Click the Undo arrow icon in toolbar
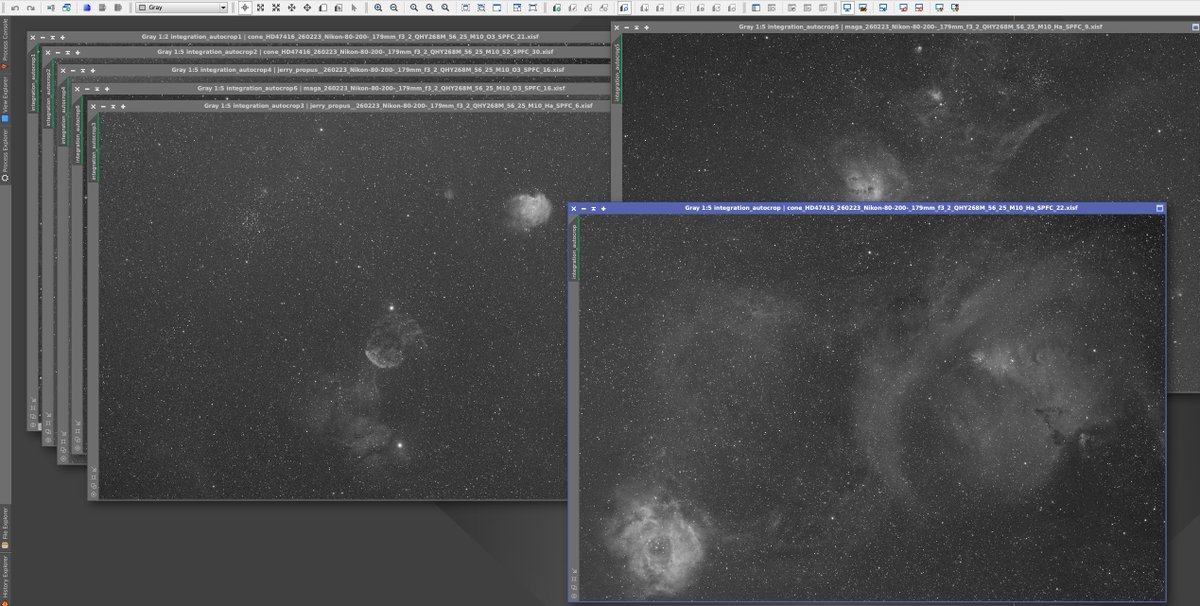 15,7
